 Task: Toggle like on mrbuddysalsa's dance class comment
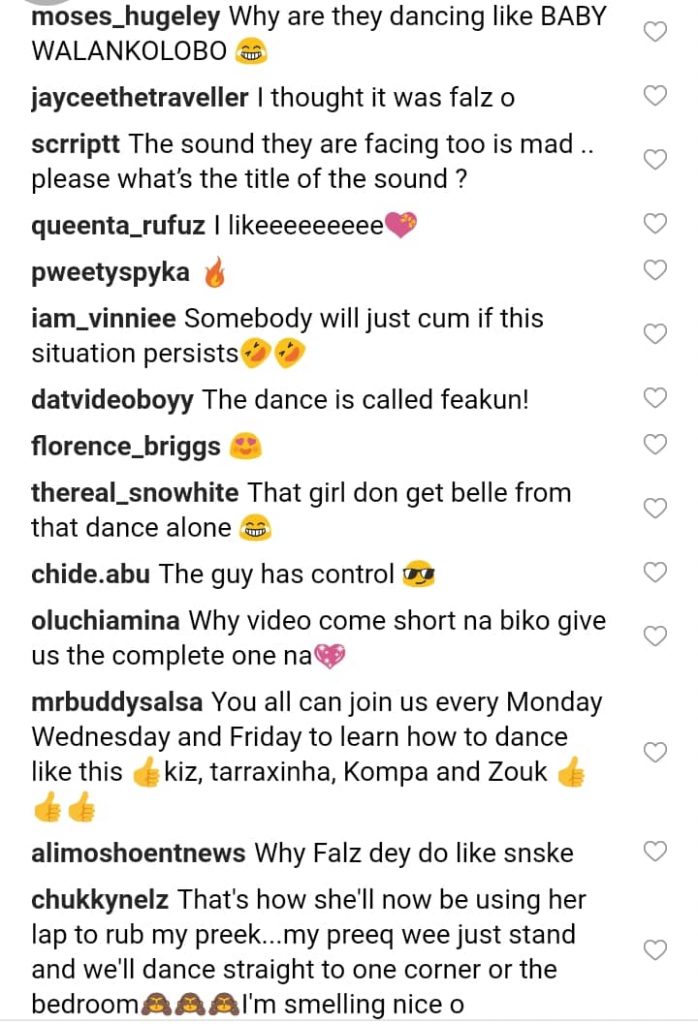pos(654,752)
